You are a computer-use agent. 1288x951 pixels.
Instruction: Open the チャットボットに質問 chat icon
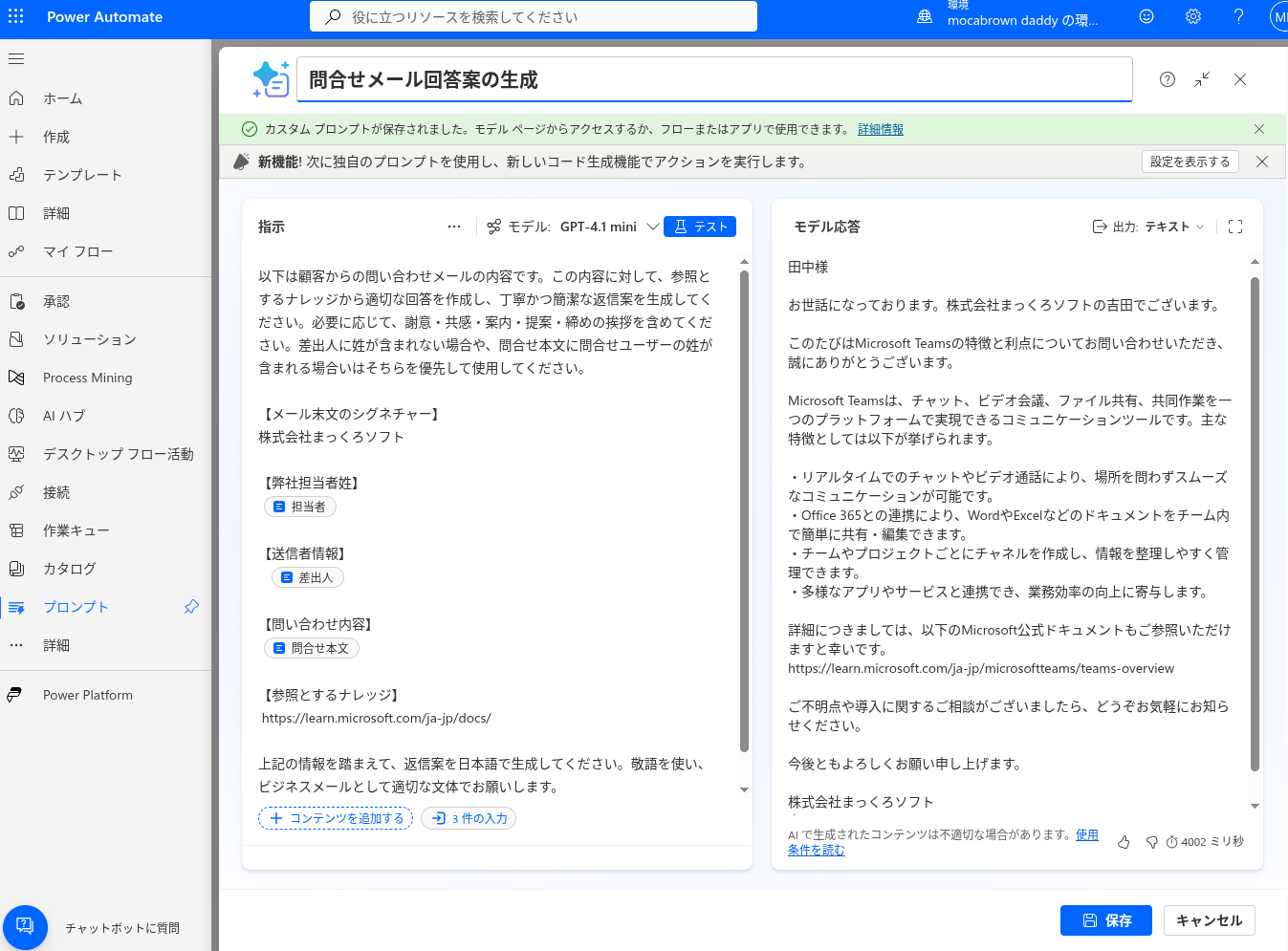25,926
